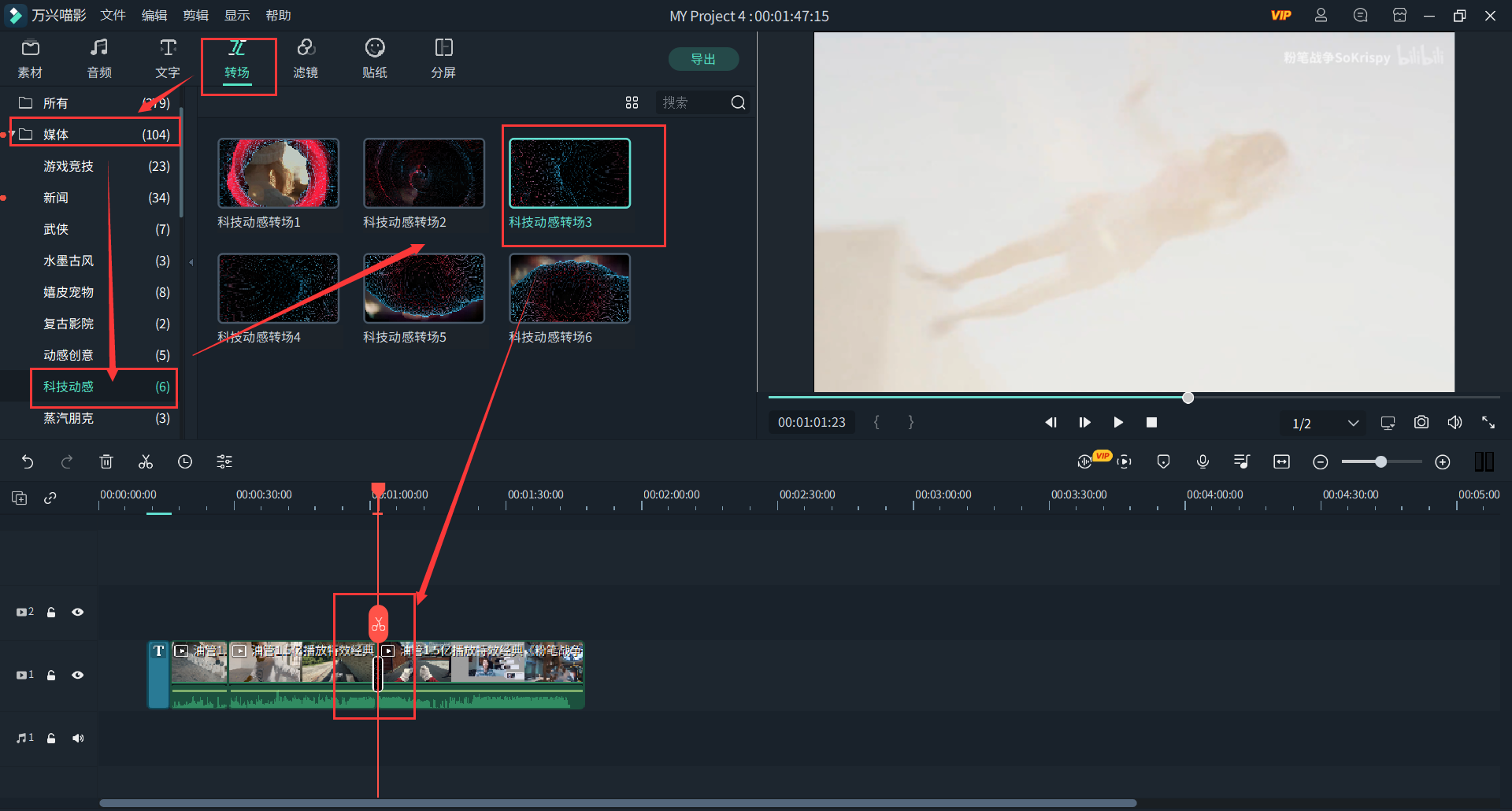Take a snapshot with camera icon

pos(1421,423)
